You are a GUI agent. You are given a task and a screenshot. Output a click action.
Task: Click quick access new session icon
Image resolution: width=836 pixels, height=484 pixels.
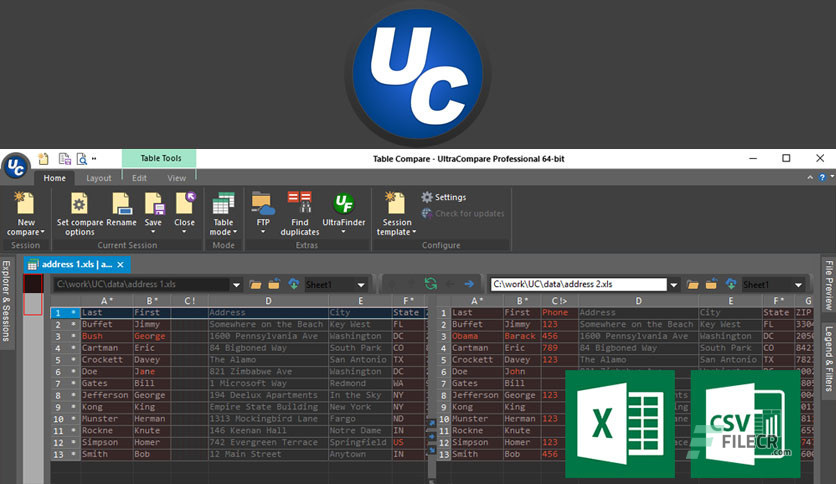pos(44,159)
